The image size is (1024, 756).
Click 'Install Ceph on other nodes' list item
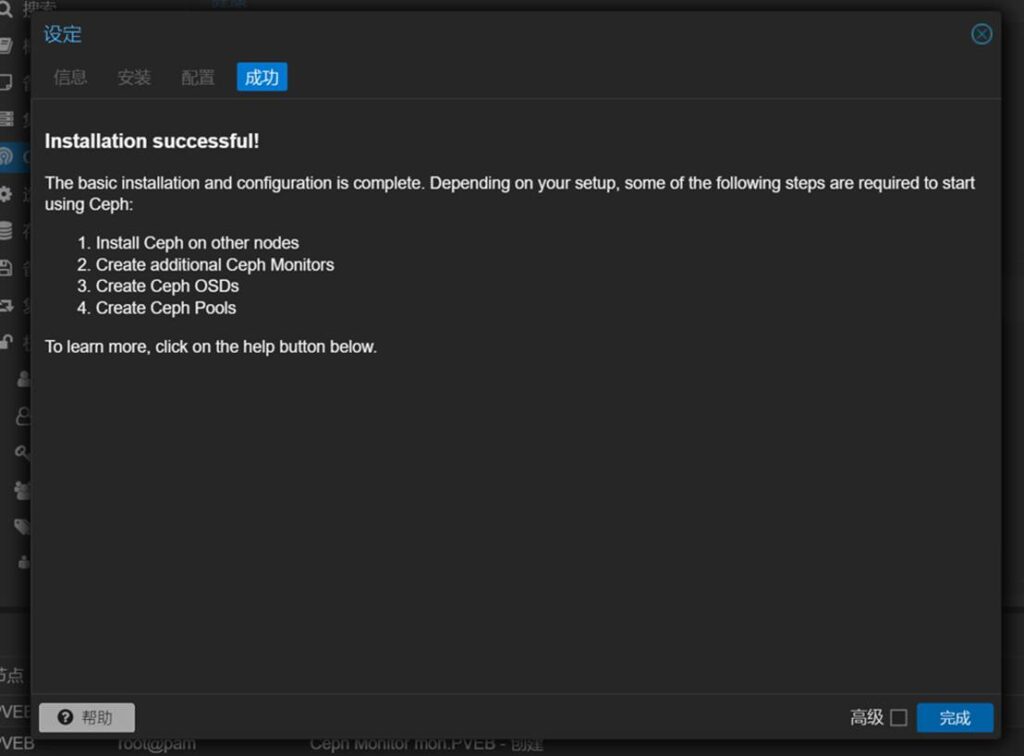tap(197, 243)
